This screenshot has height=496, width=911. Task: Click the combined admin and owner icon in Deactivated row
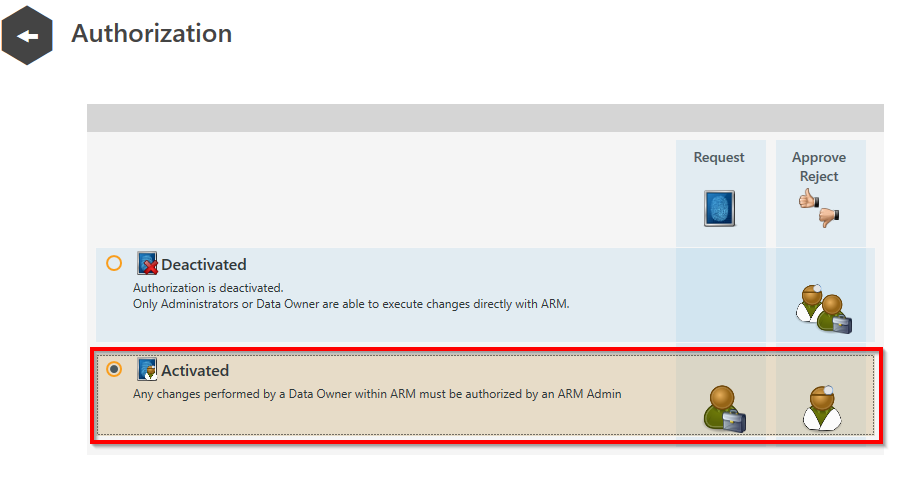tap(823, 308)
